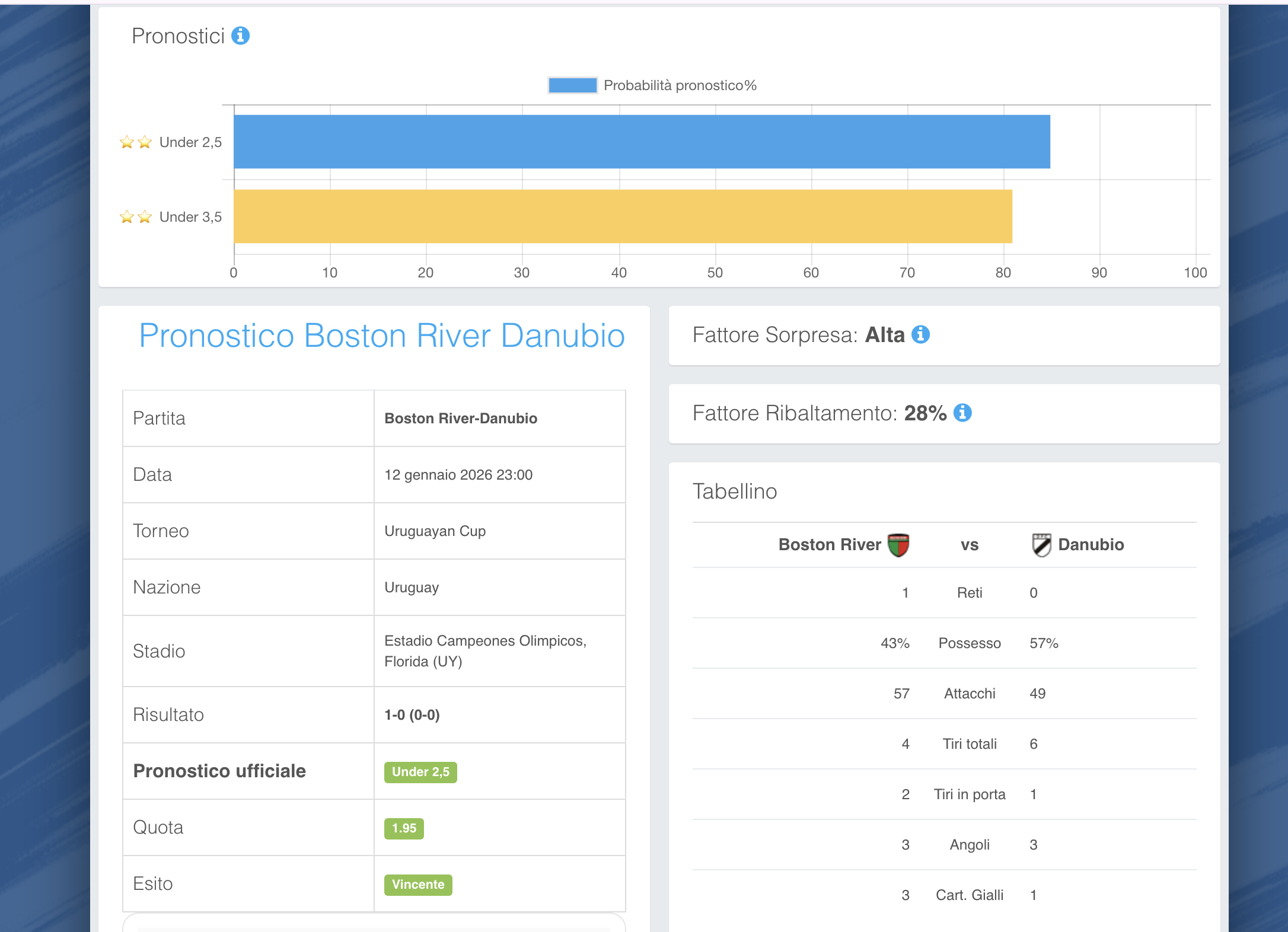Click the Boston River team name
Screen dimensions: 1288x932
829,545
